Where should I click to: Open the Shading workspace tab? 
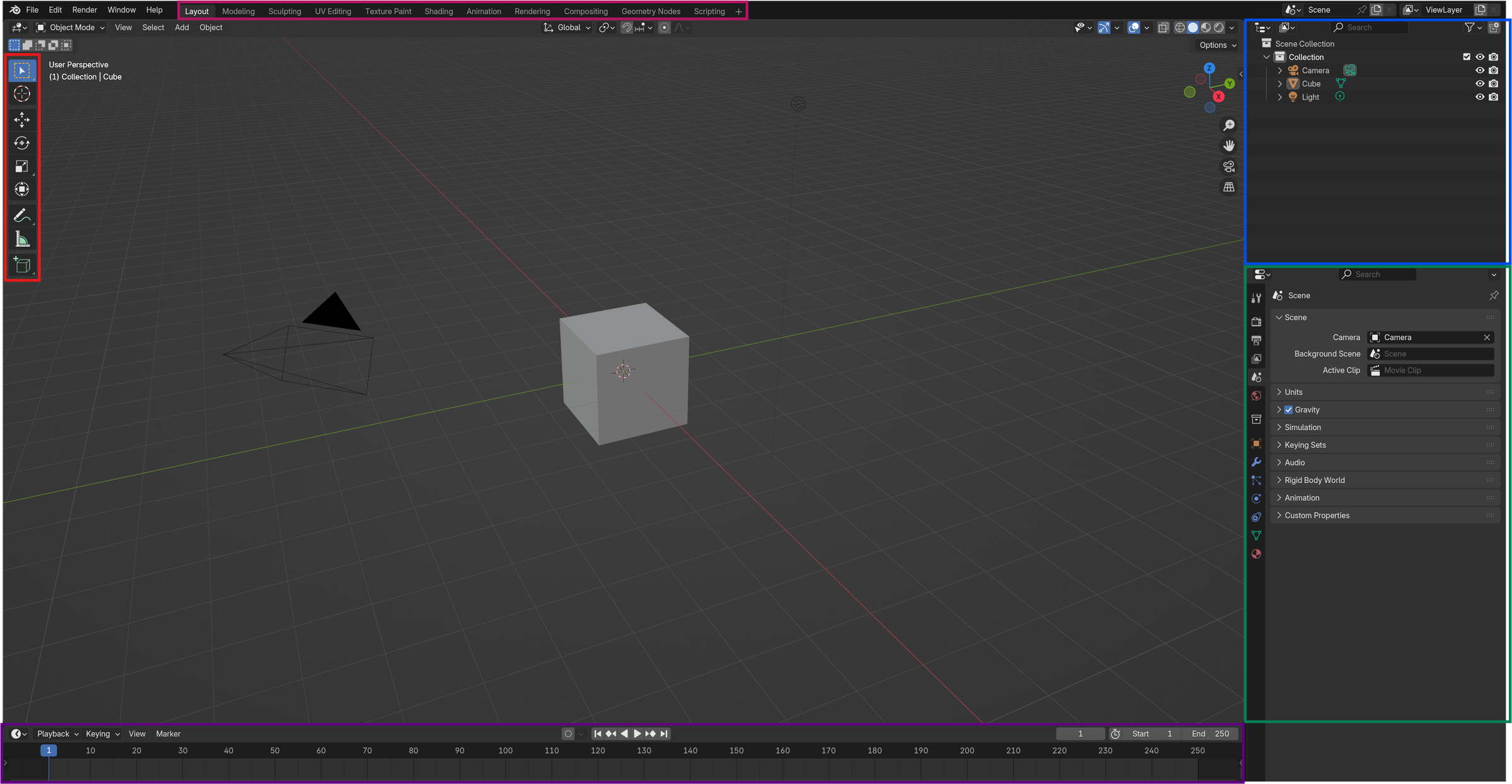click(438, 11)
